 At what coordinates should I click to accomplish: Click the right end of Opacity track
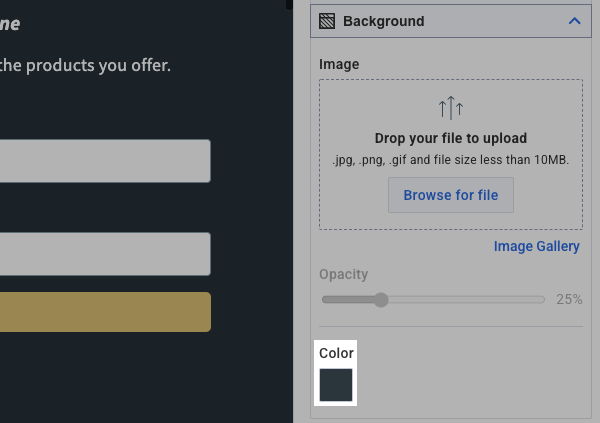[543, 299]
